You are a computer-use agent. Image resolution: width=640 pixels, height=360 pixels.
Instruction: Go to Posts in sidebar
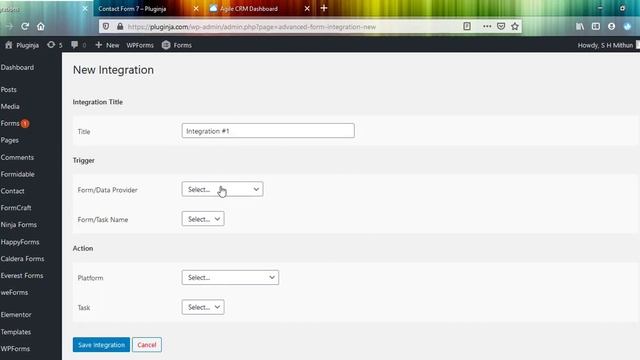pos(9,90)
